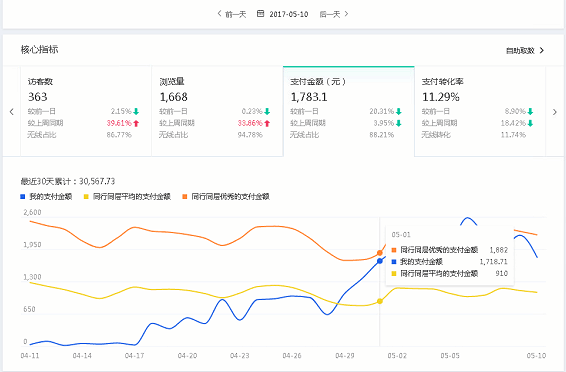Image resolution: width=566 pixels, height=372 pixels.
Task: Click the orange data point on 05-01
Action: [380, 253]
